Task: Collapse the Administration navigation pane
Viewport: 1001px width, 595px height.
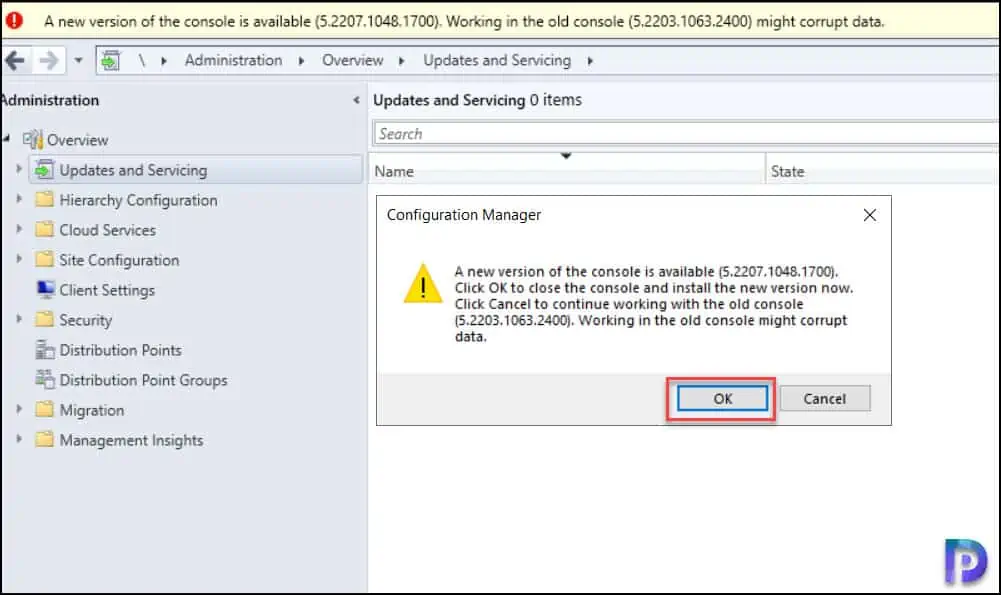Action: (x=356, y=100)
